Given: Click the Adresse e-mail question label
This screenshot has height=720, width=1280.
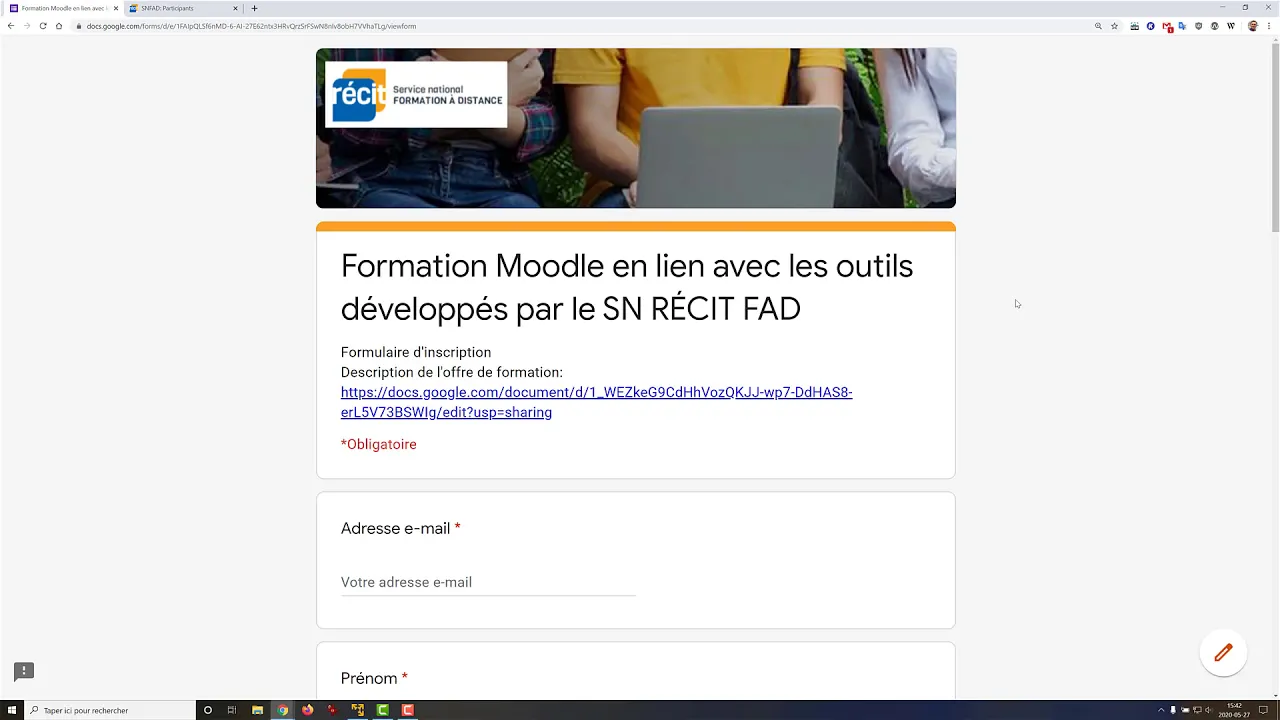Looking at the screenshot, I should click(x=396, y=528).
